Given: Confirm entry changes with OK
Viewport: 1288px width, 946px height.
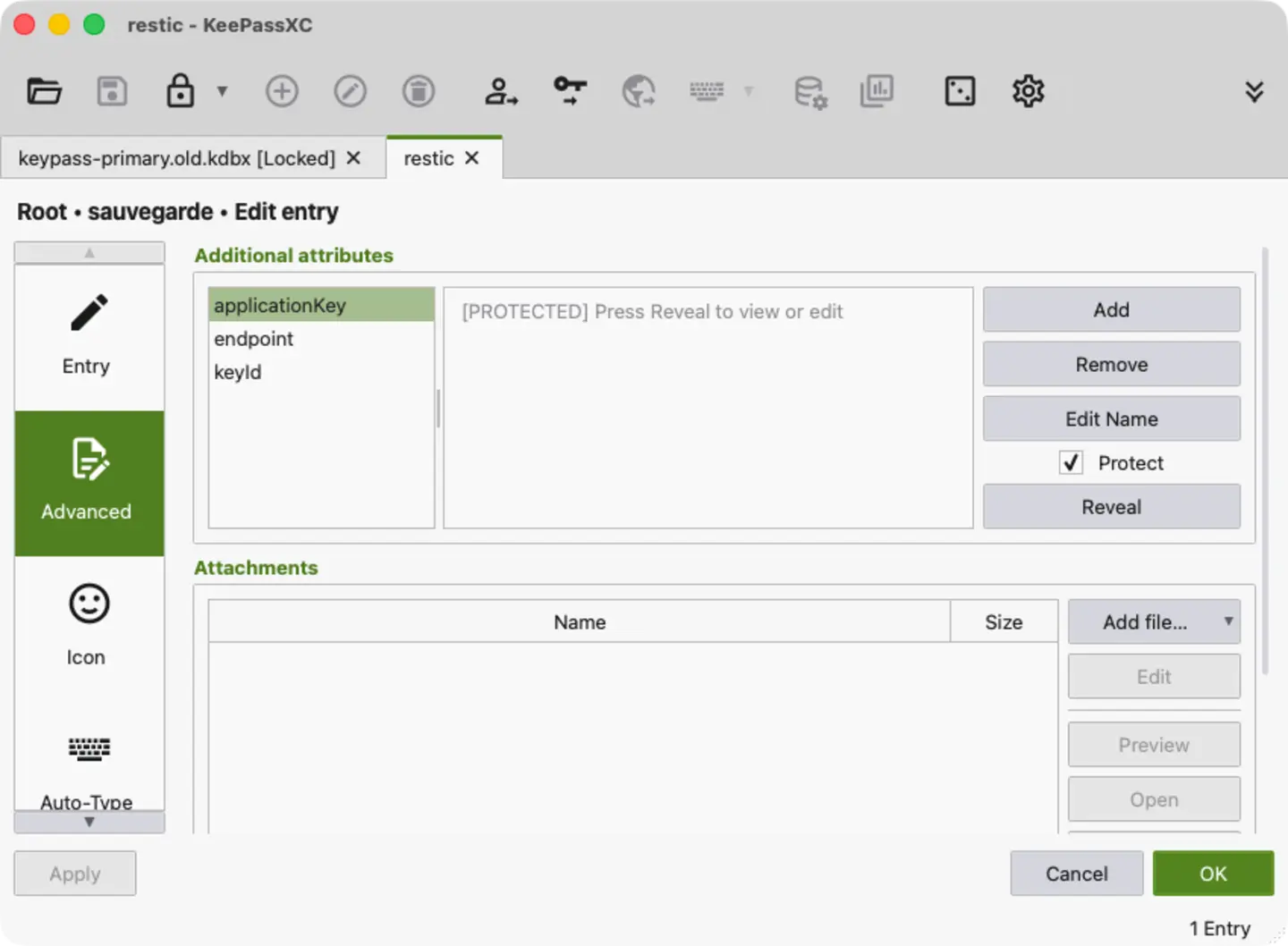Looking at the screenshot, I should coord(1213,874).
